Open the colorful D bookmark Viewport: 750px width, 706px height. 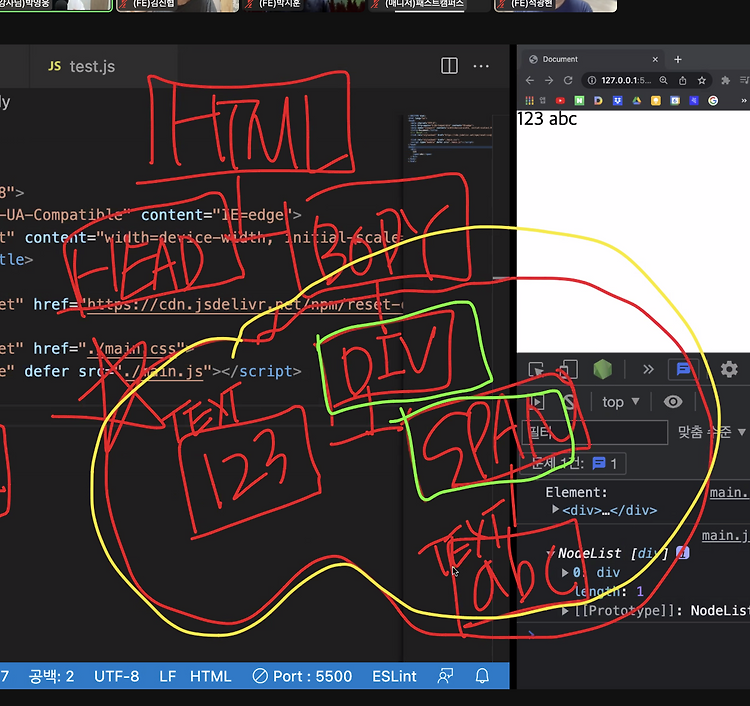click(x=598, y=100)
